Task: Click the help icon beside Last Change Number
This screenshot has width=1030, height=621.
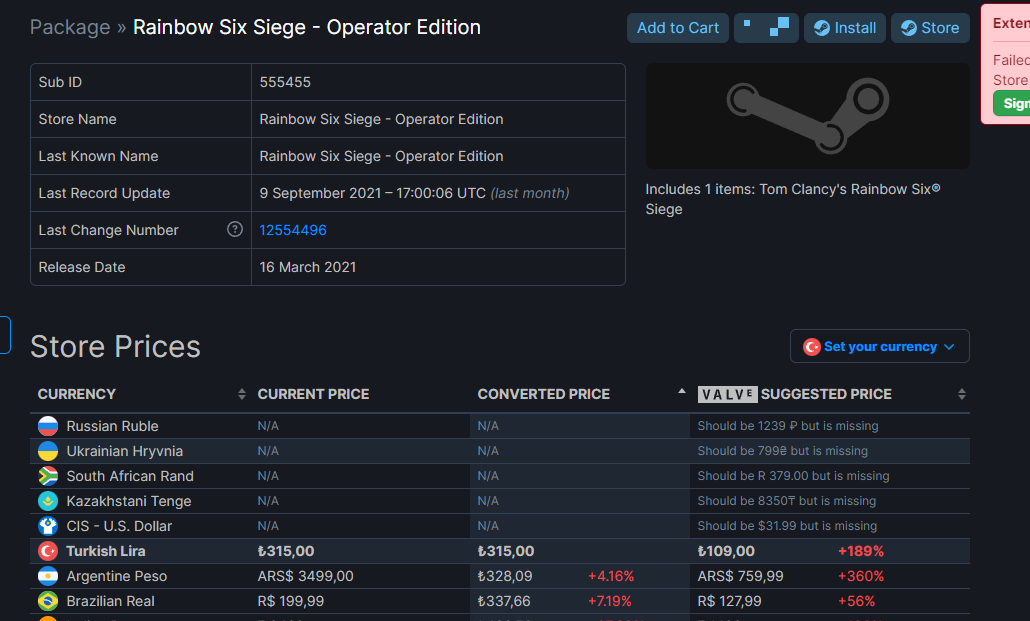Action: (x=235, y=230)
